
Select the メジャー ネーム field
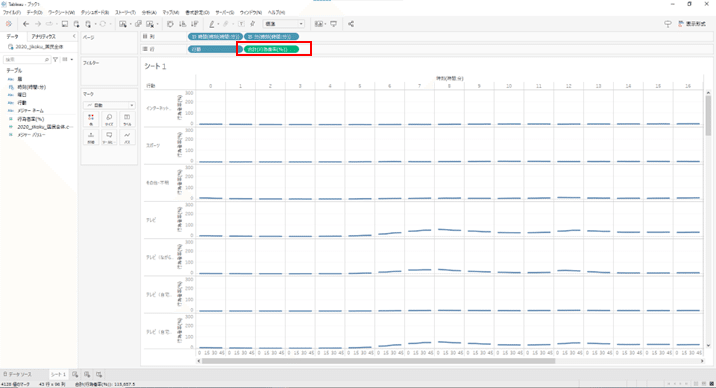tap(30, 110)
